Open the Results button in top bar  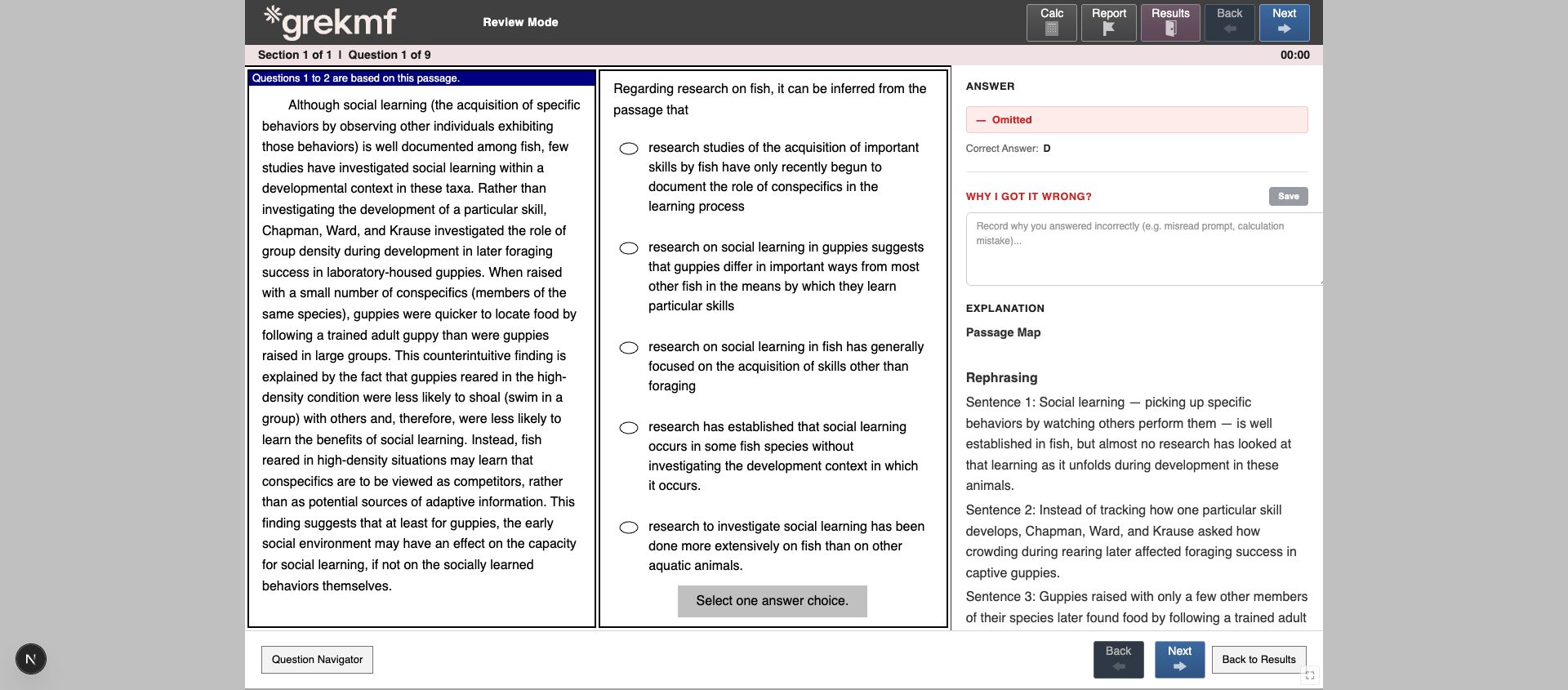(1170, 22)
